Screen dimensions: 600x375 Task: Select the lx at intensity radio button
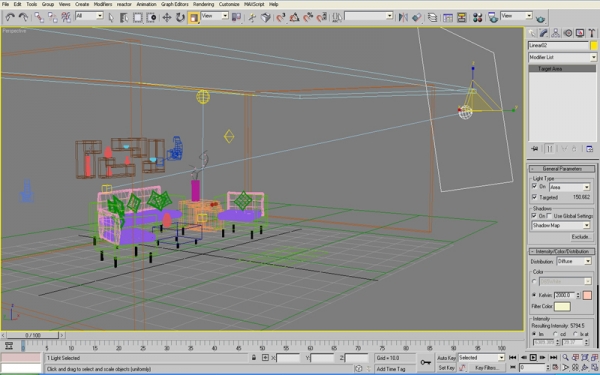576,334
